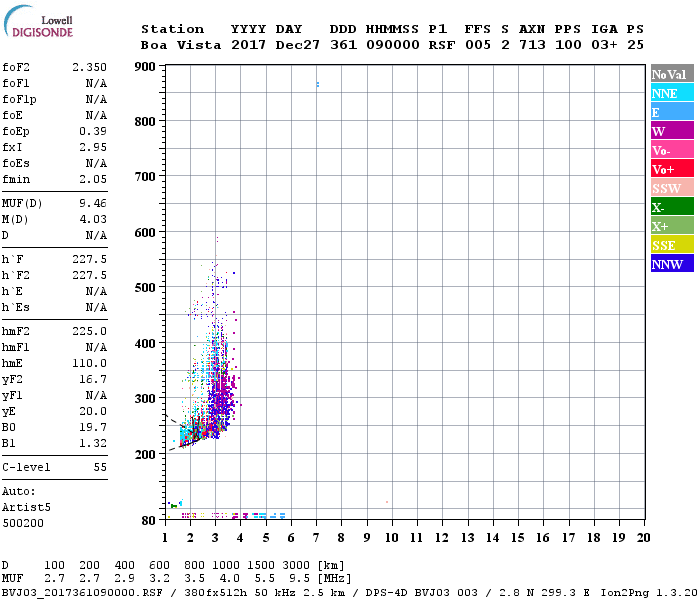Click the isolated echo point near 865 km
The height and width of the screenshot is (600, 700).
317,85
